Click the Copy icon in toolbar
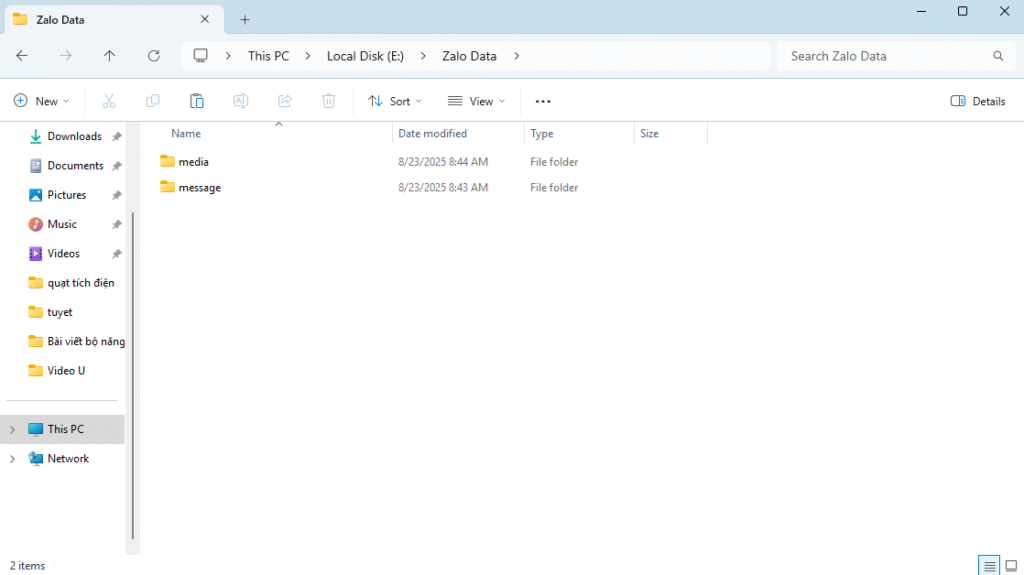1024x575 pixels. coord(153,101)
